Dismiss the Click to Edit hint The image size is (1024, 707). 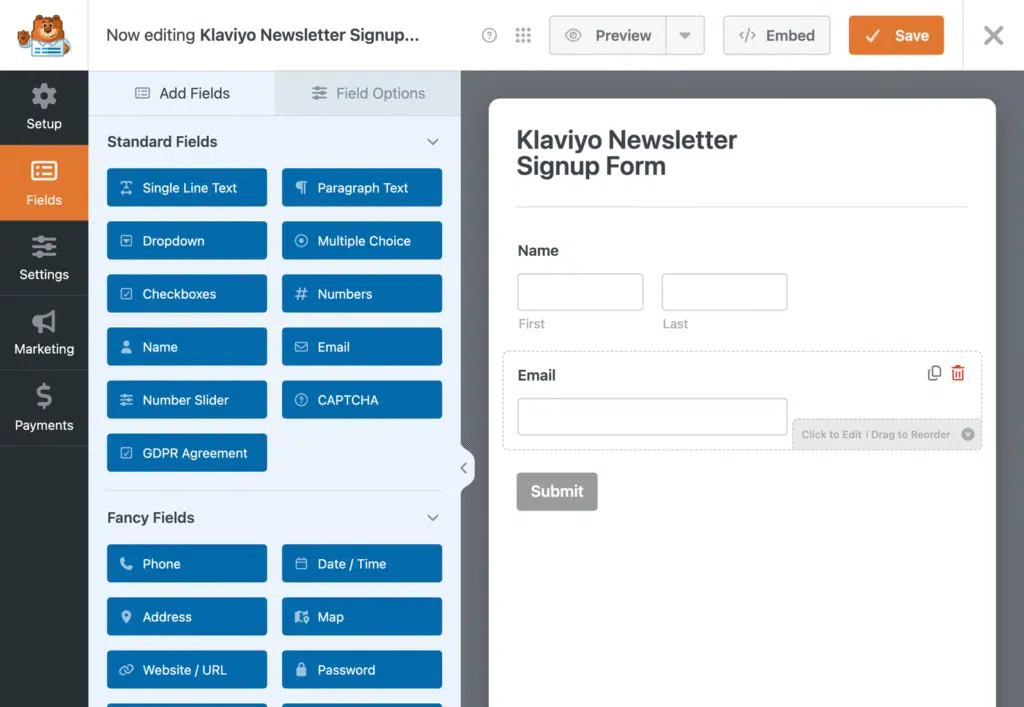968,434
